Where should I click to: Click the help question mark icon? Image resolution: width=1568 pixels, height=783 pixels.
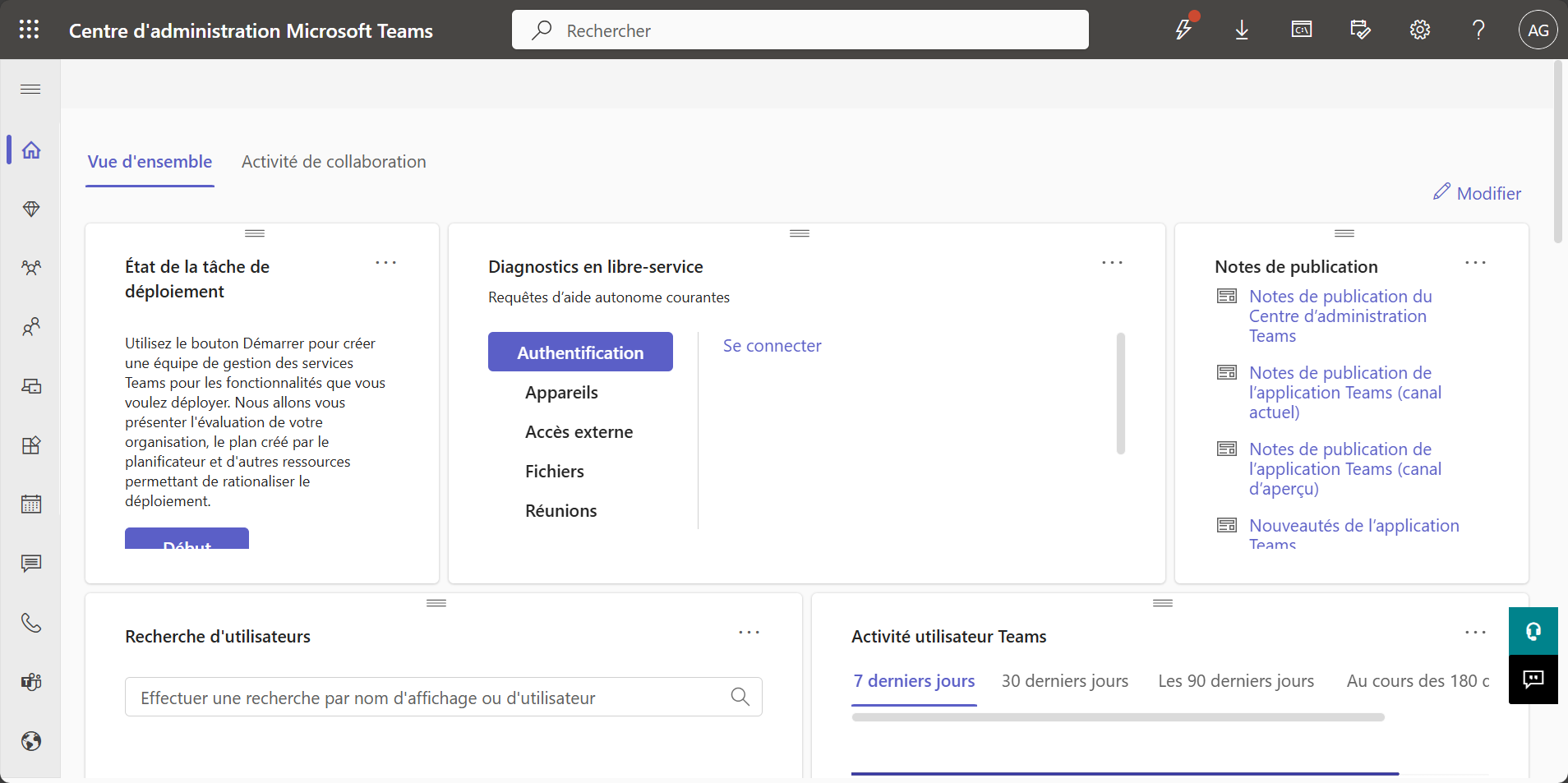click(x=1478, y=30)
